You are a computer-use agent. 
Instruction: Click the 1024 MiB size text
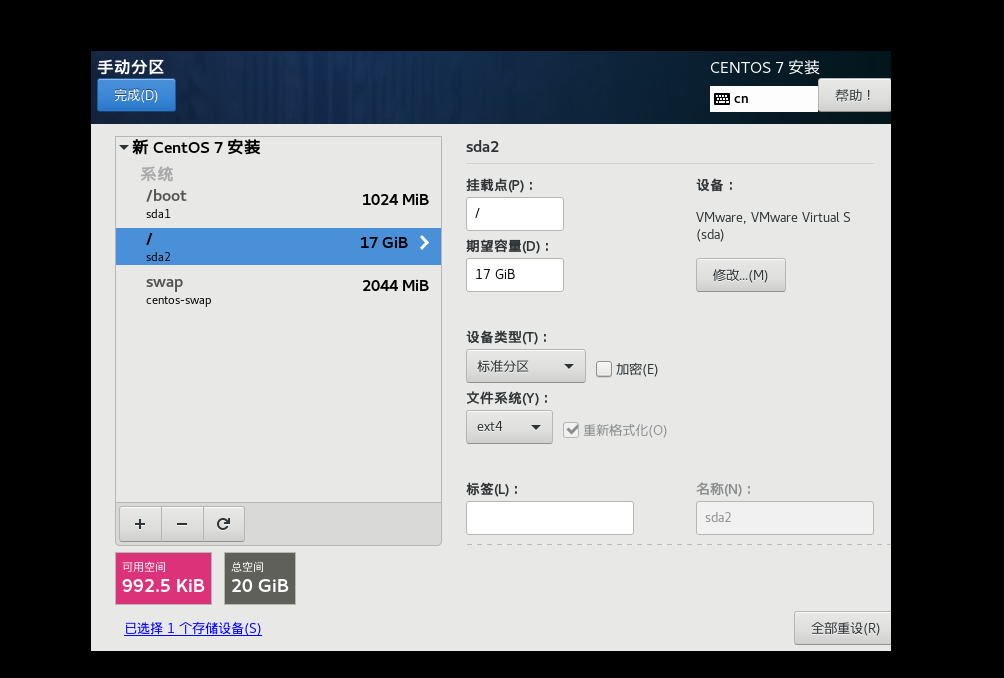coord(395,200)
